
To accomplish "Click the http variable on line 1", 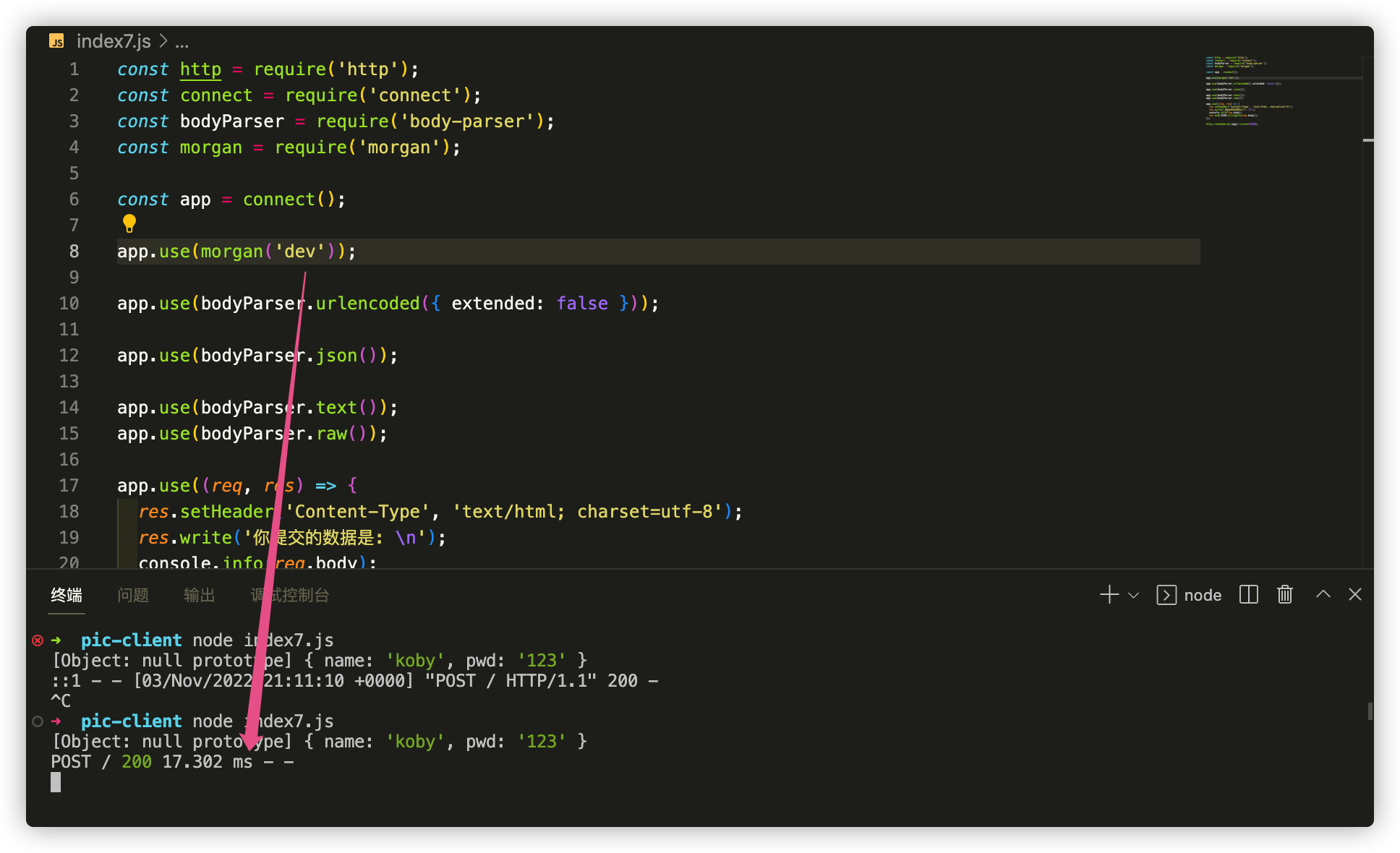I will pyautogui.click(x=200, y=69).
